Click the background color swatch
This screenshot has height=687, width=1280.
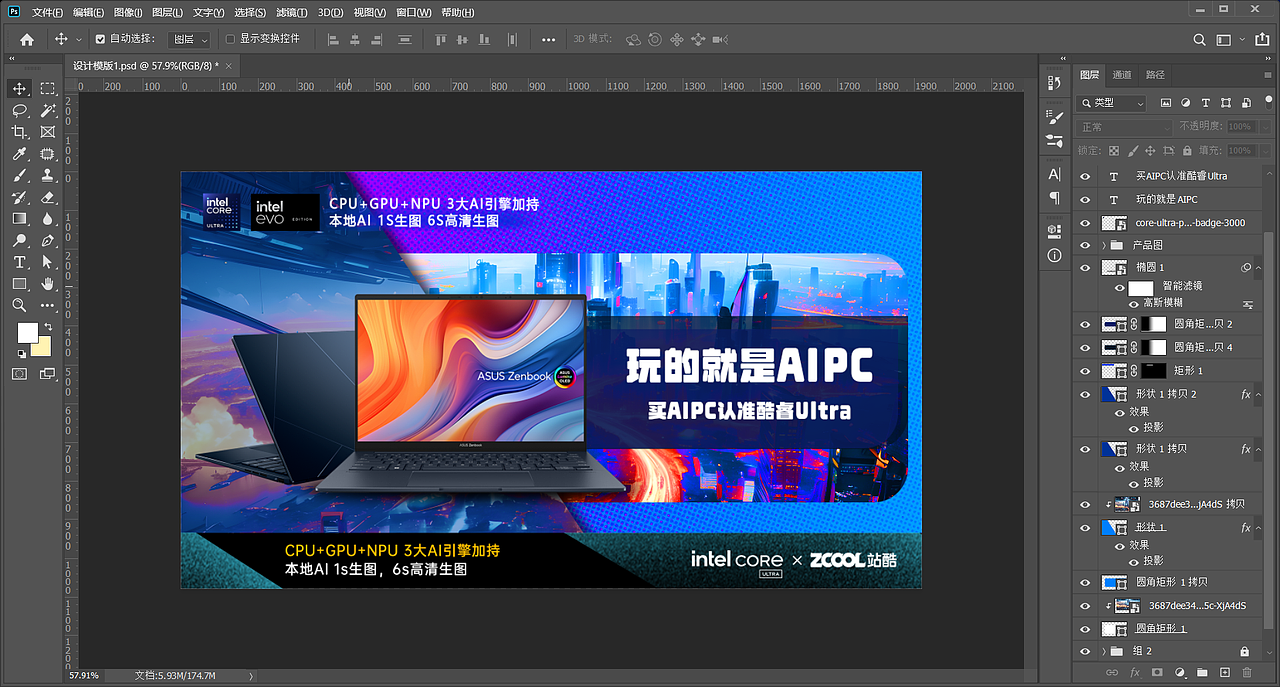[41, 346]
